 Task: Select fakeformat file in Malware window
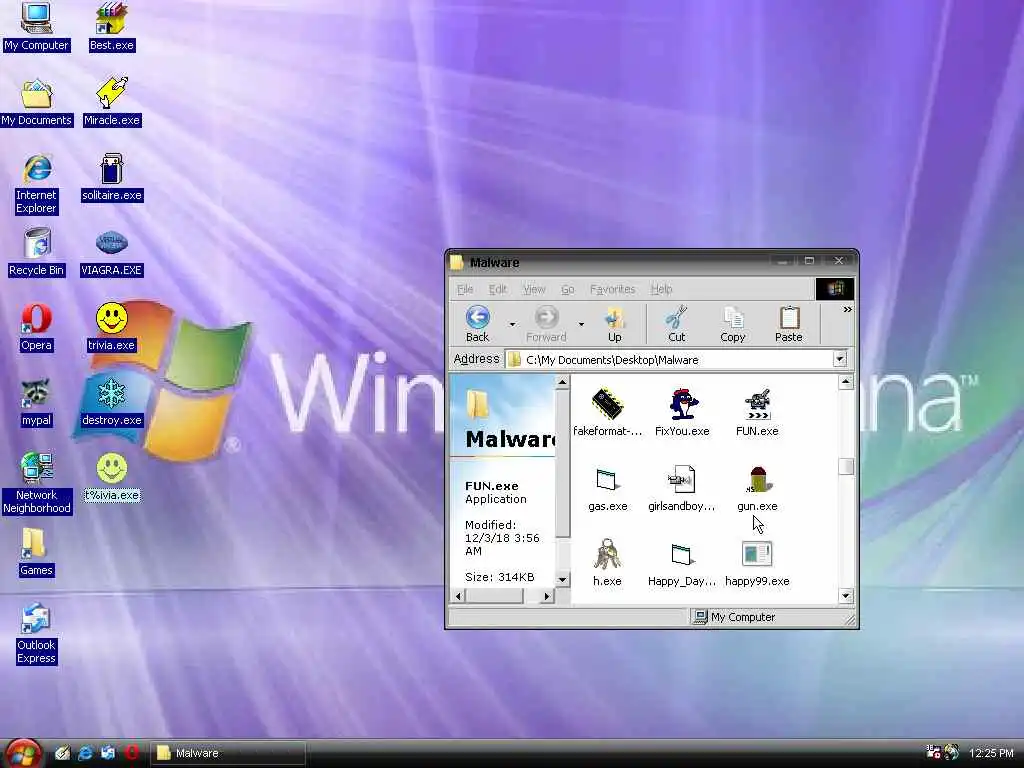point(607,413)
